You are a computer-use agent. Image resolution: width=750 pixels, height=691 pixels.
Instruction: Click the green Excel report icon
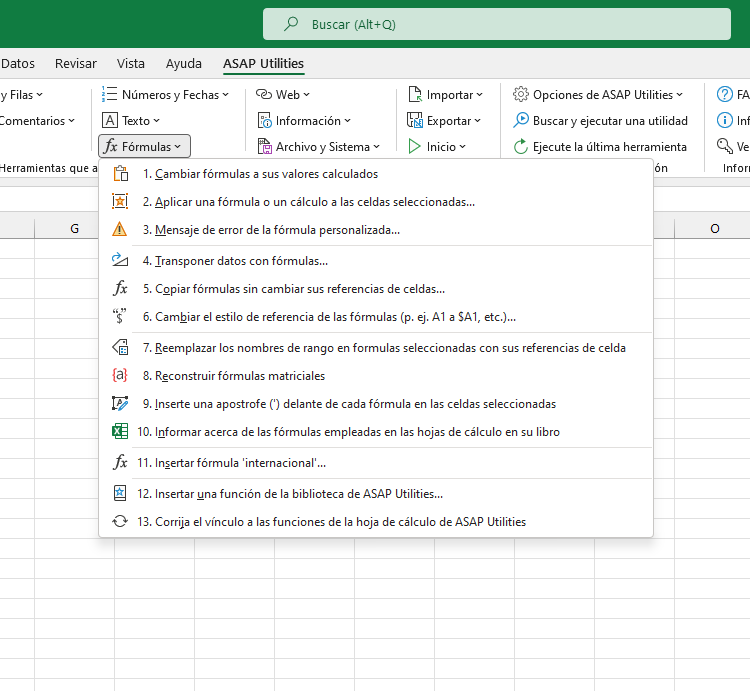click(120, 431)
